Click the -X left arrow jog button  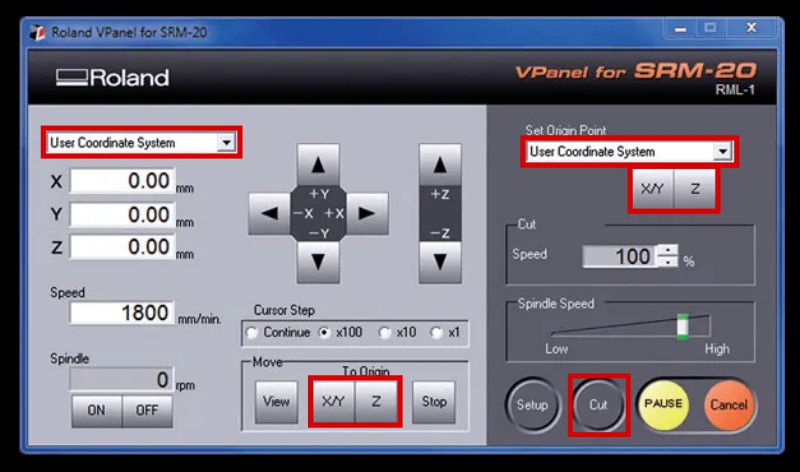[x=269, y=214]
